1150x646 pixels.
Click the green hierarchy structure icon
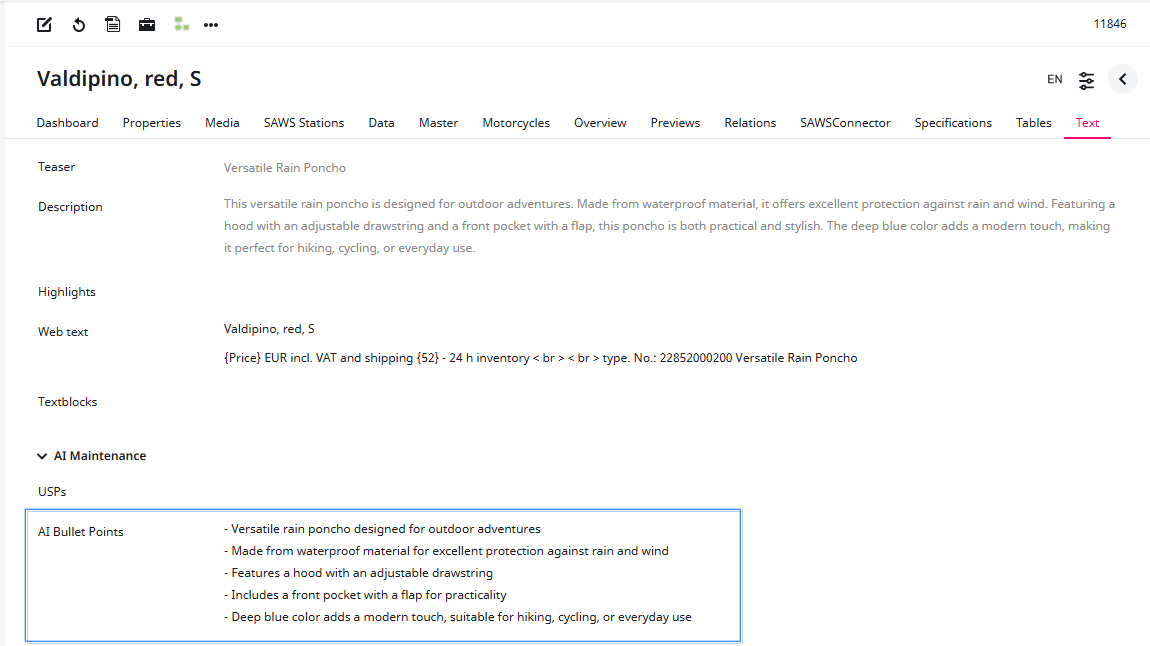181,25
